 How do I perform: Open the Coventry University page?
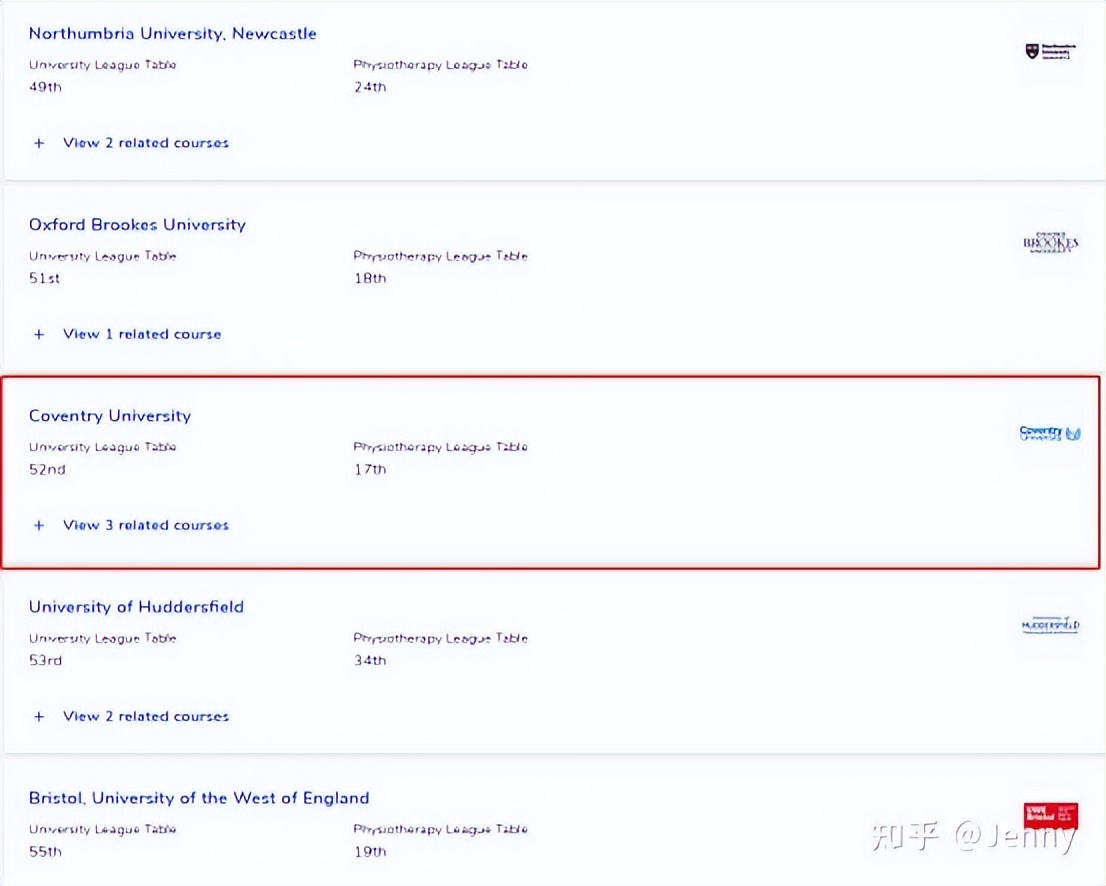[109, 415]
